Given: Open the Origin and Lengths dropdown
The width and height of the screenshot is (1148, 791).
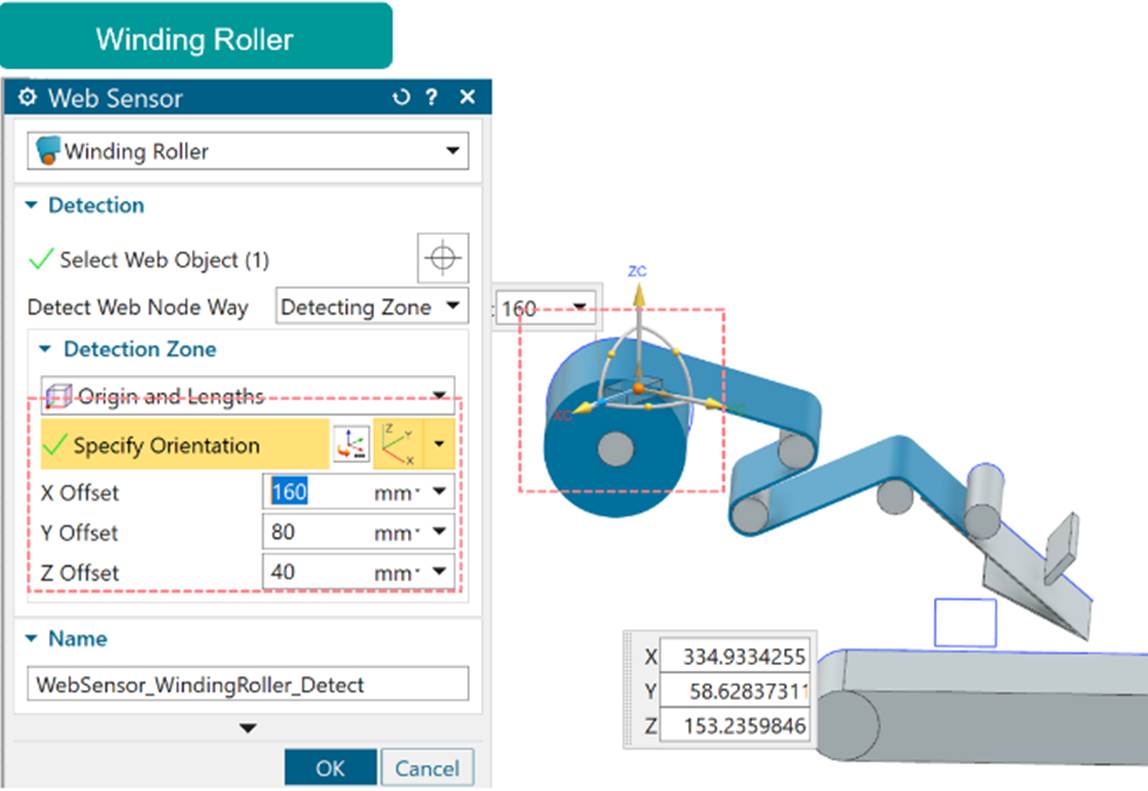Looking at the screenshot, I should click(440, 396).
